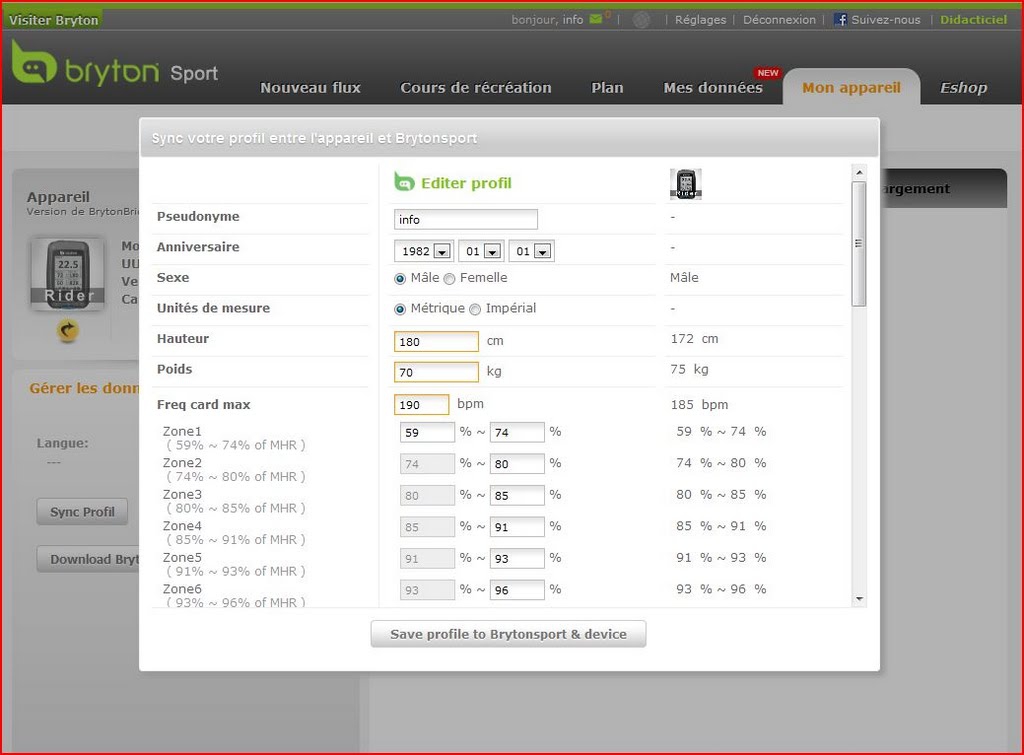The width and height of the screenshot is (1024, 755).
Task: Click Zone4 upper bound field 91
Action: pos(517,527)
